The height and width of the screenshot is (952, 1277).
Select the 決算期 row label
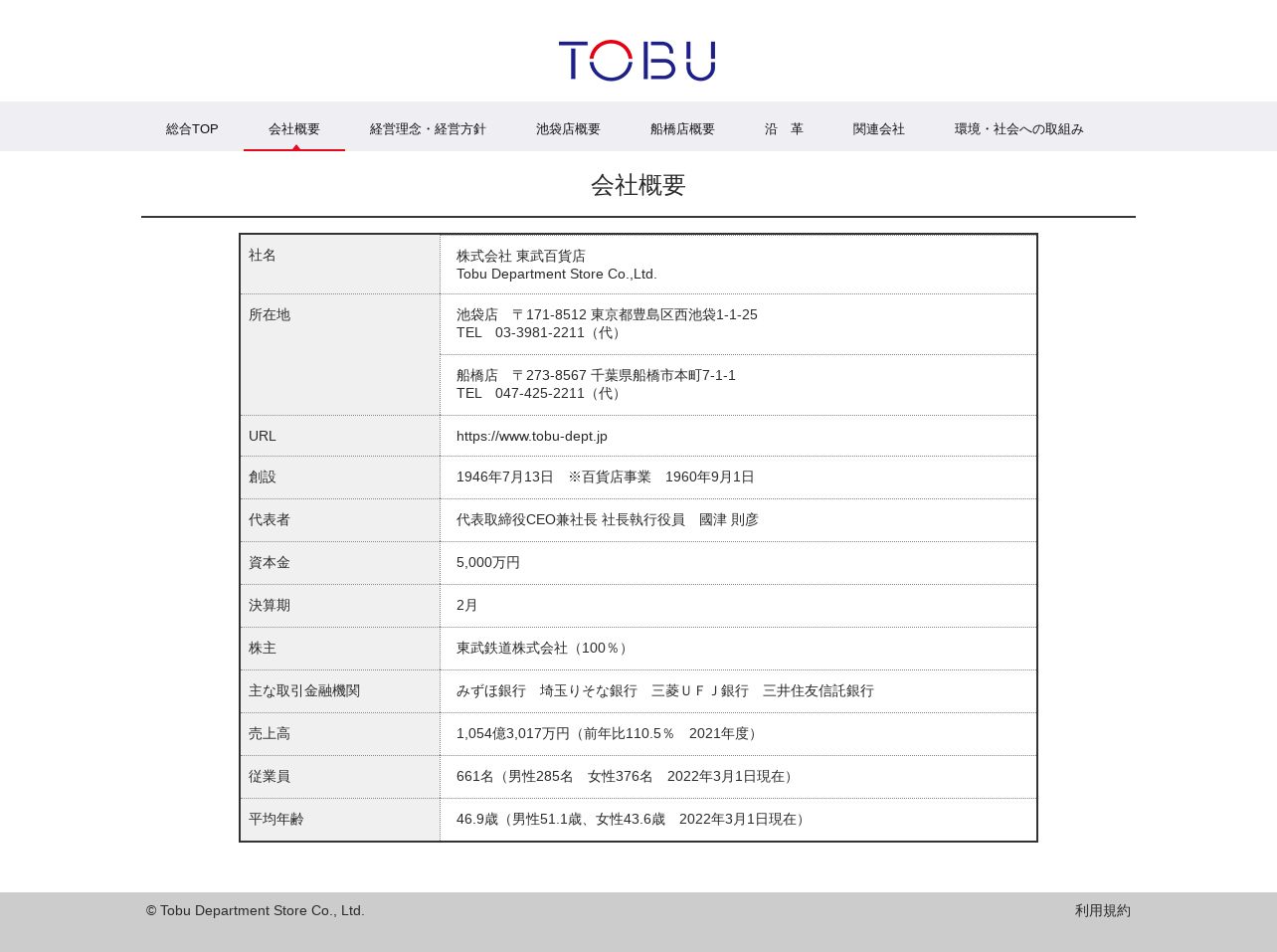coord(270,605)
